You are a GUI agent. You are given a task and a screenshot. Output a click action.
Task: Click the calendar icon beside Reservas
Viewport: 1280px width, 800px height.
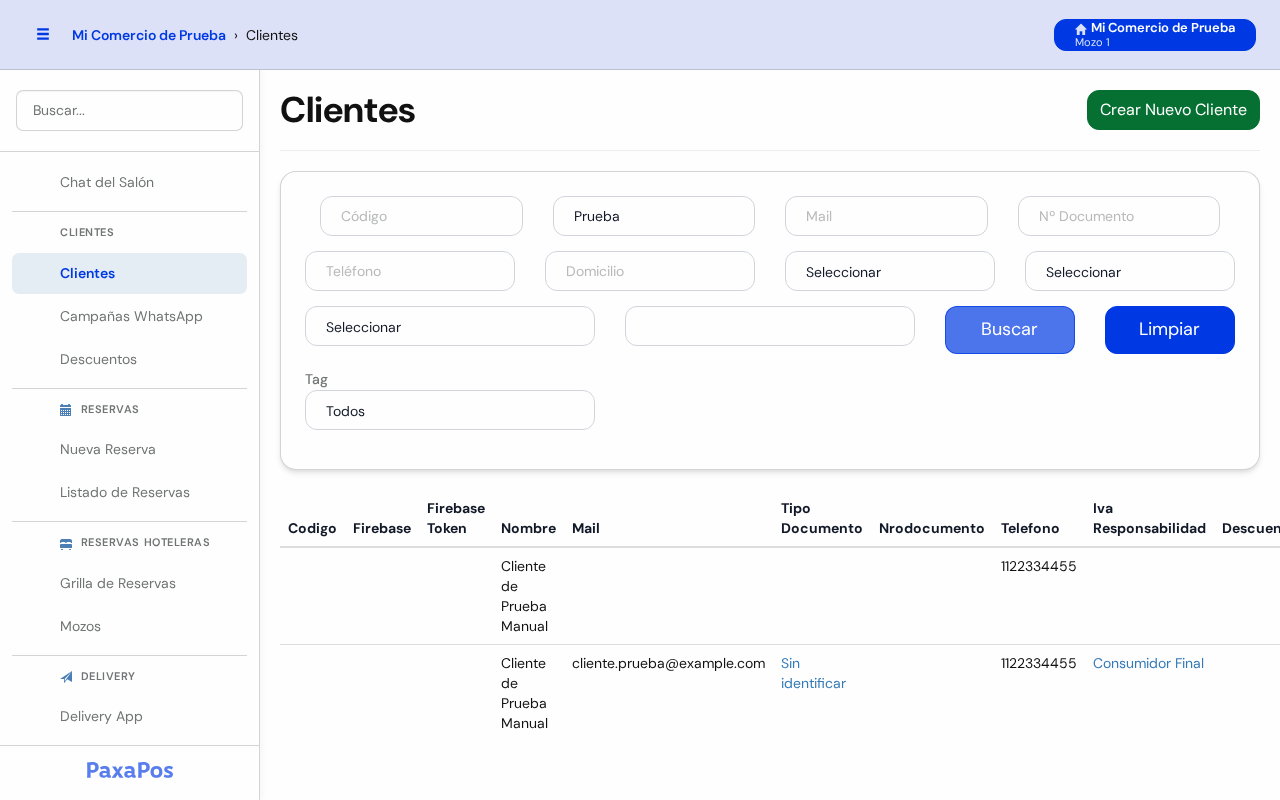(x=66, y=409)
